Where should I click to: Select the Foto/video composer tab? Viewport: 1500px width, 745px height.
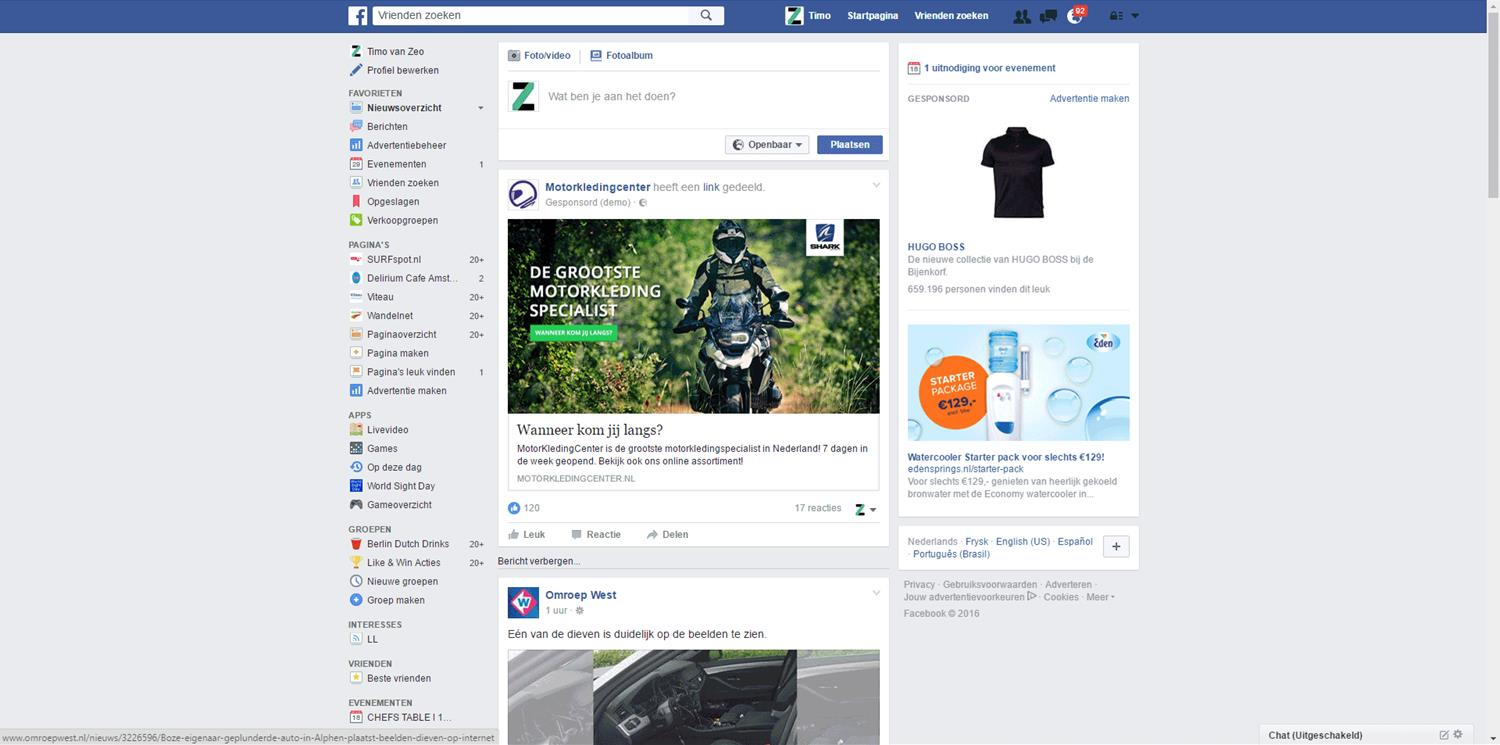click(539, 56)
